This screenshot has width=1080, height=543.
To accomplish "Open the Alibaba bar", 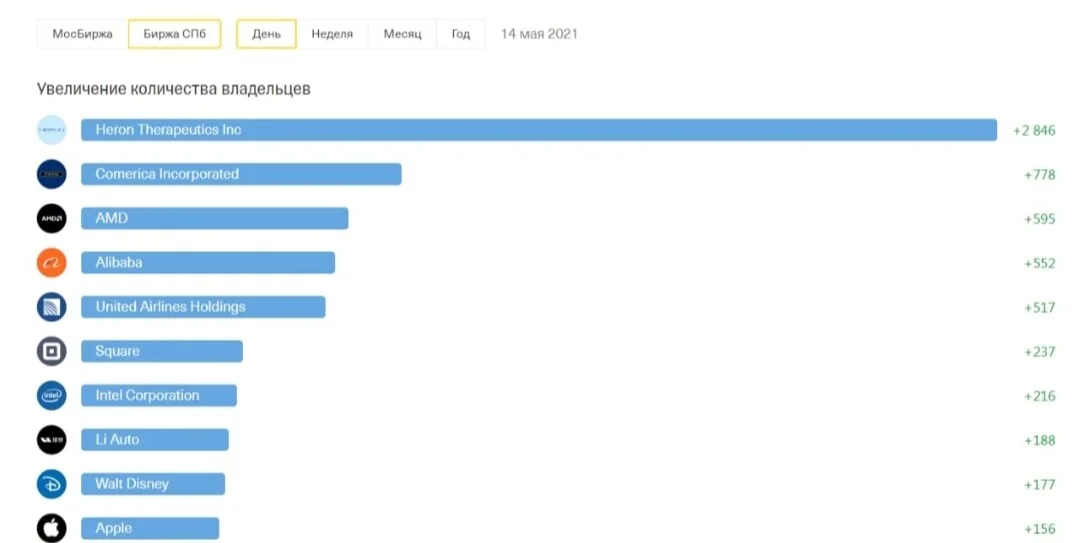I will (208, 263).
